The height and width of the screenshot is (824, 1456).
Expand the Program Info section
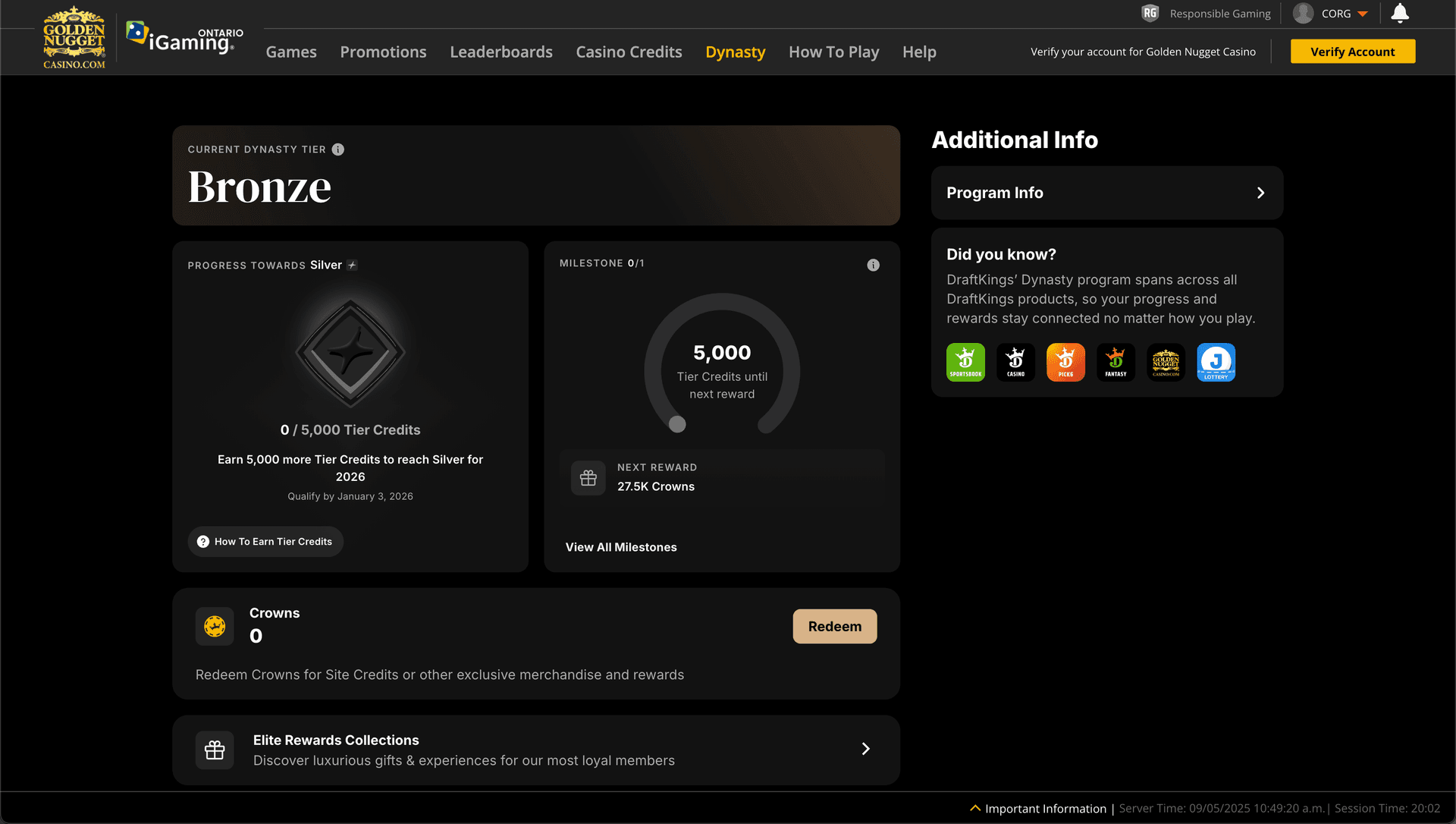coord(1107,193)
